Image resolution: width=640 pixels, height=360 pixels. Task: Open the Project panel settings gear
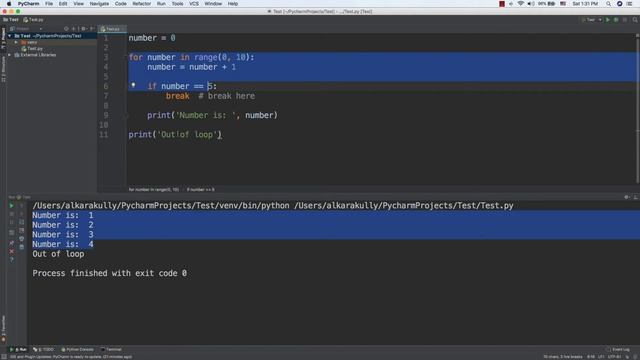pos(84,29)
